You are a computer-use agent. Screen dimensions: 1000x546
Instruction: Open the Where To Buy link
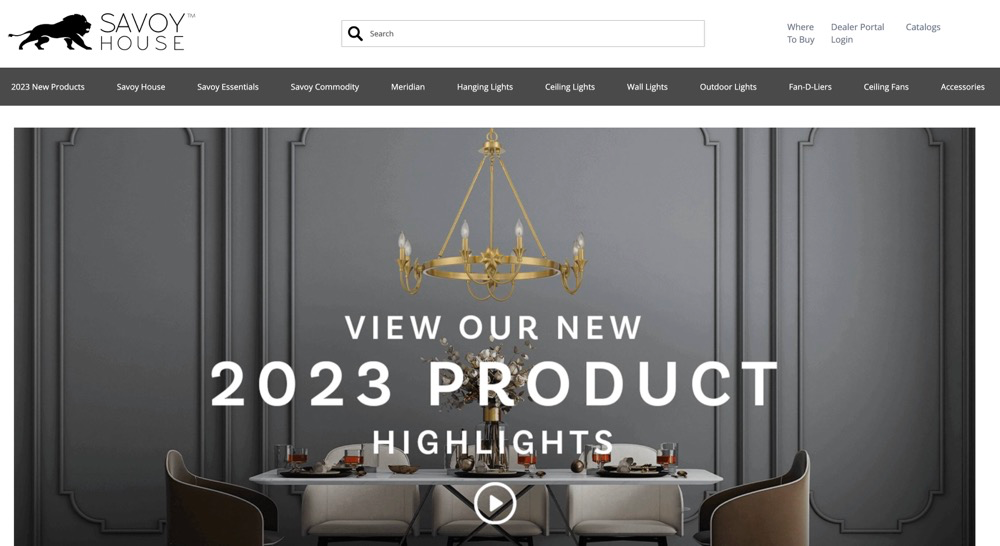tap(800, 33)
